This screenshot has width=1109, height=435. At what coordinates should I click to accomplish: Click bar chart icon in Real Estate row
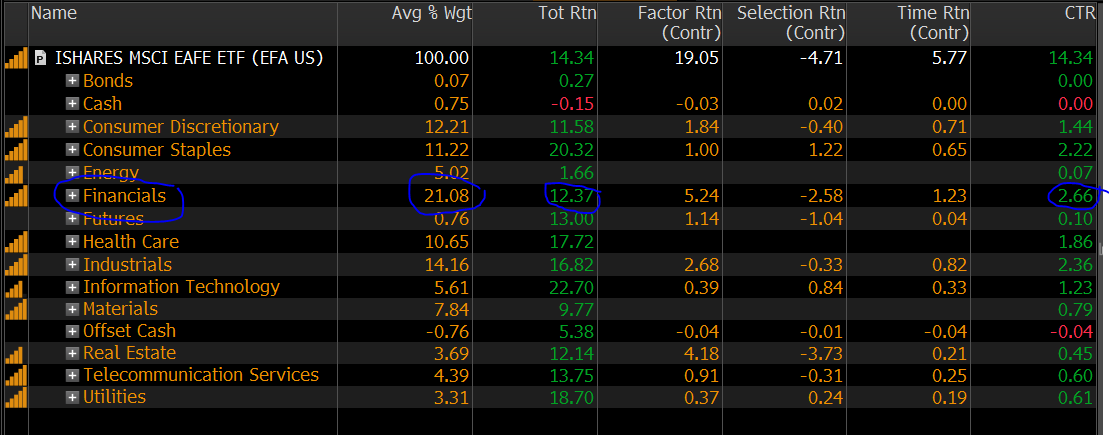[x=14, y=353]
